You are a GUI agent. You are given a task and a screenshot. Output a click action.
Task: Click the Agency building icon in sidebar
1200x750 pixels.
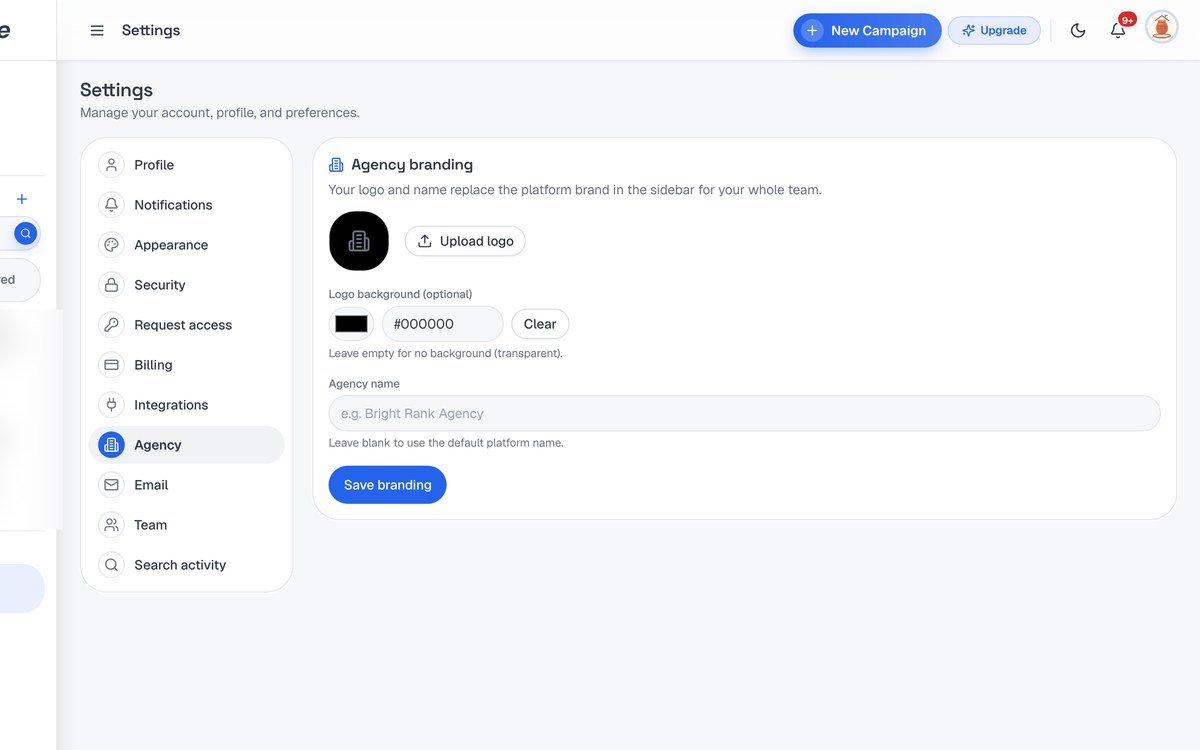point(111,445)
